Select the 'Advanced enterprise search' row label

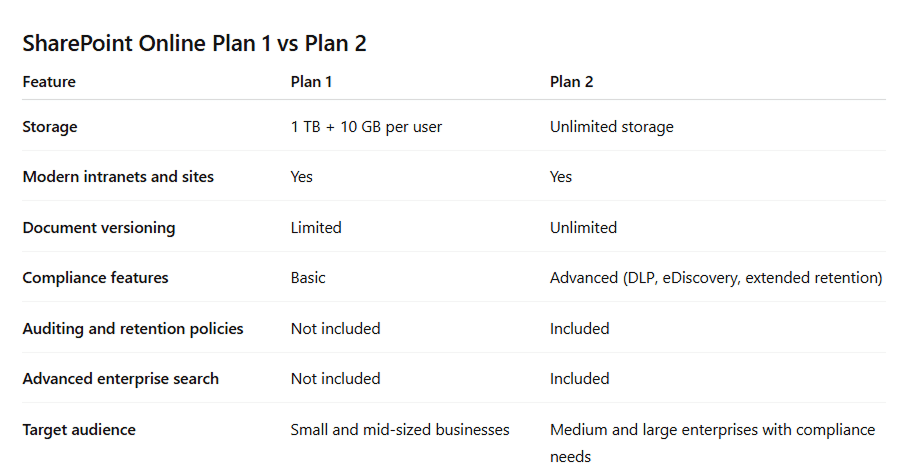[121, 379]
